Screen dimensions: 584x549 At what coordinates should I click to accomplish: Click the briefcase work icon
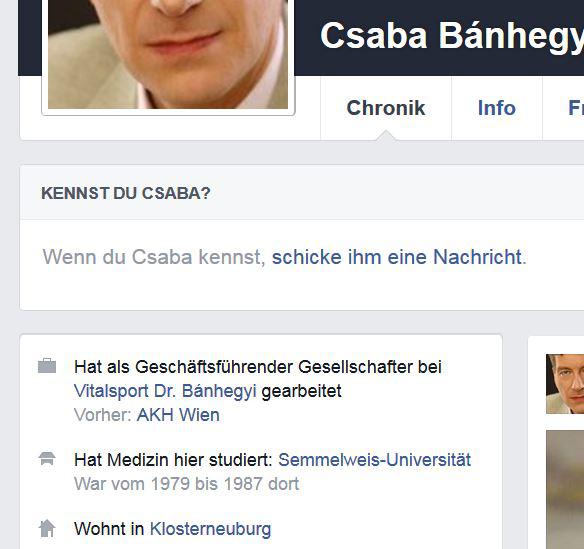(47, 366)
